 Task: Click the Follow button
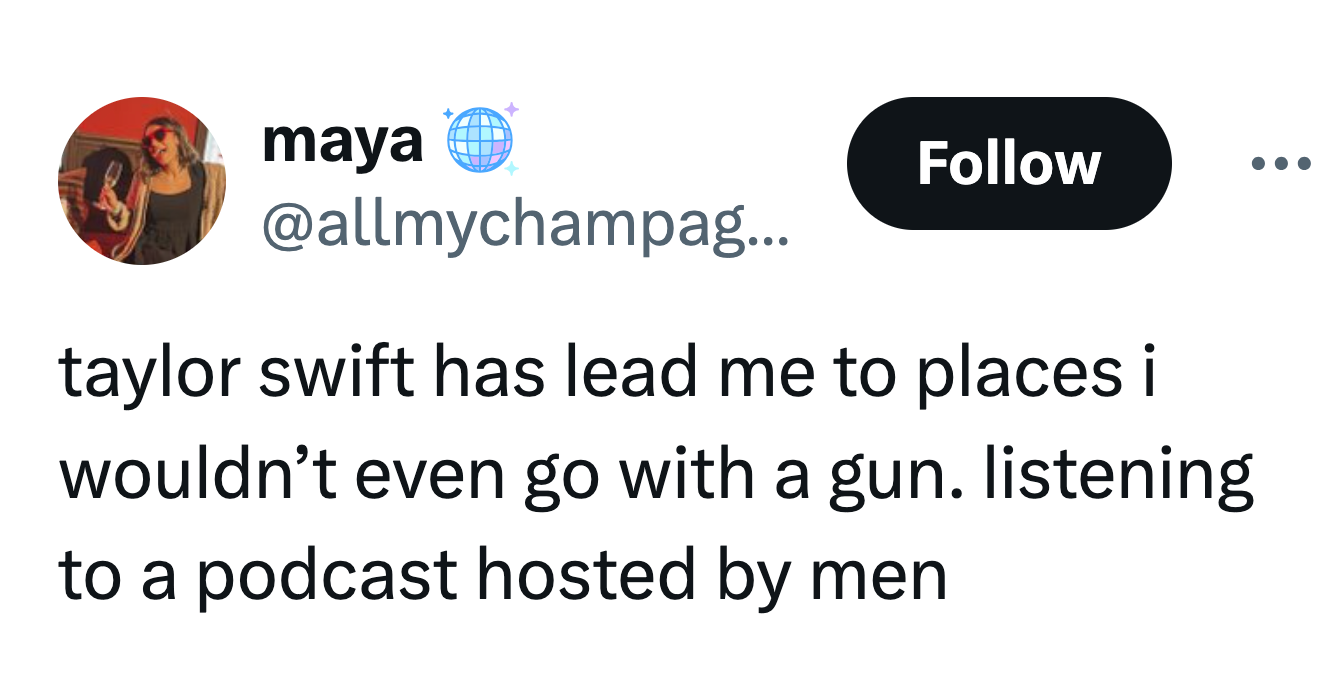point(1008,163)
